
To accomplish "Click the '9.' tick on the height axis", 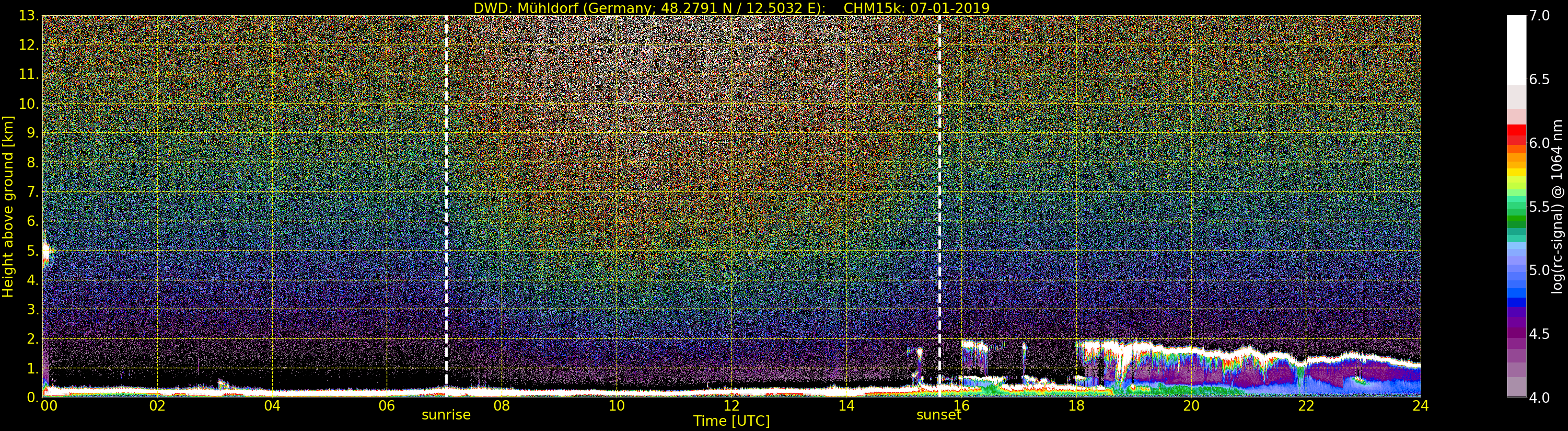I will [x=32, y=133].
